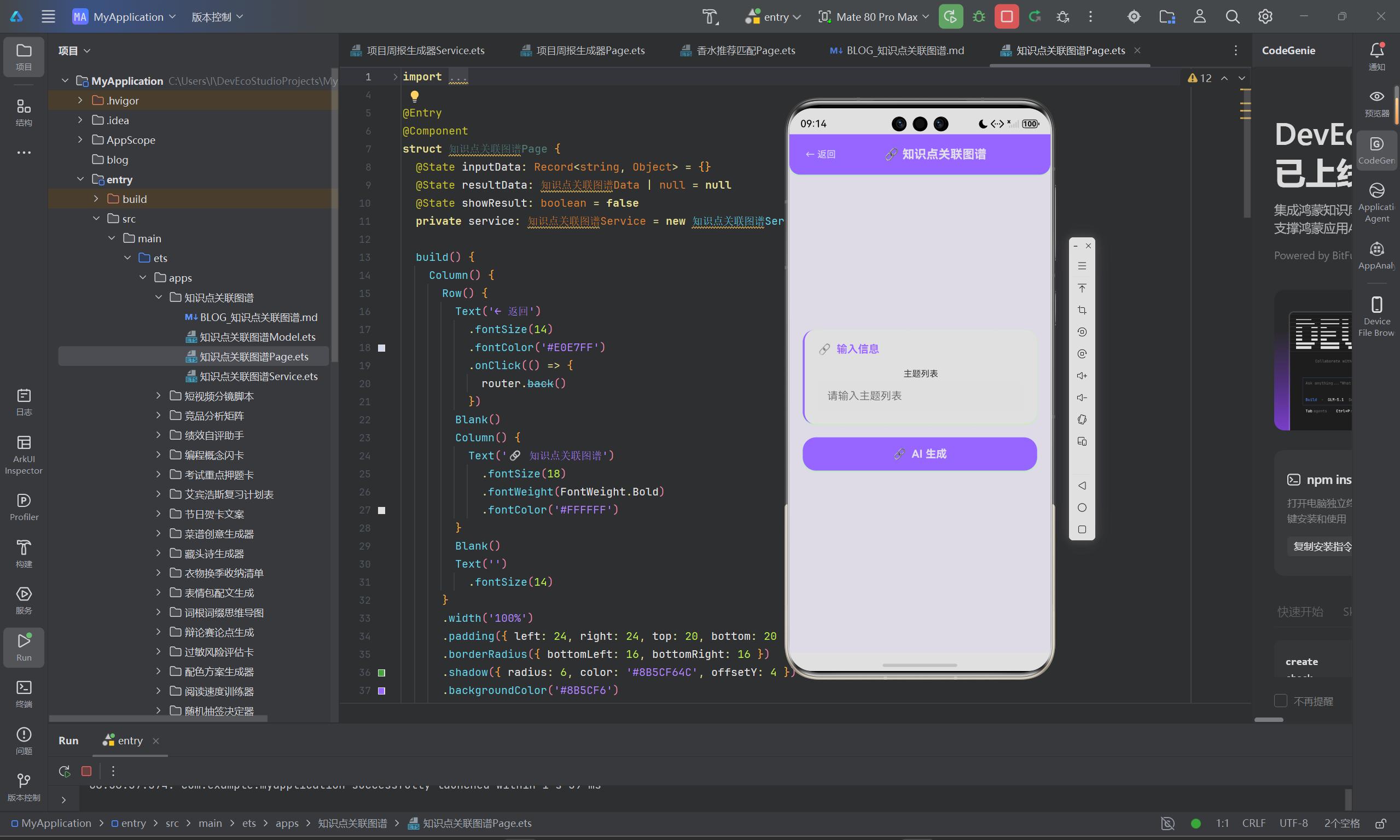The height and width of the screenshot is (840, 1400).
Task: Open the entry run configuration dropdown
Action: [774, 16]
